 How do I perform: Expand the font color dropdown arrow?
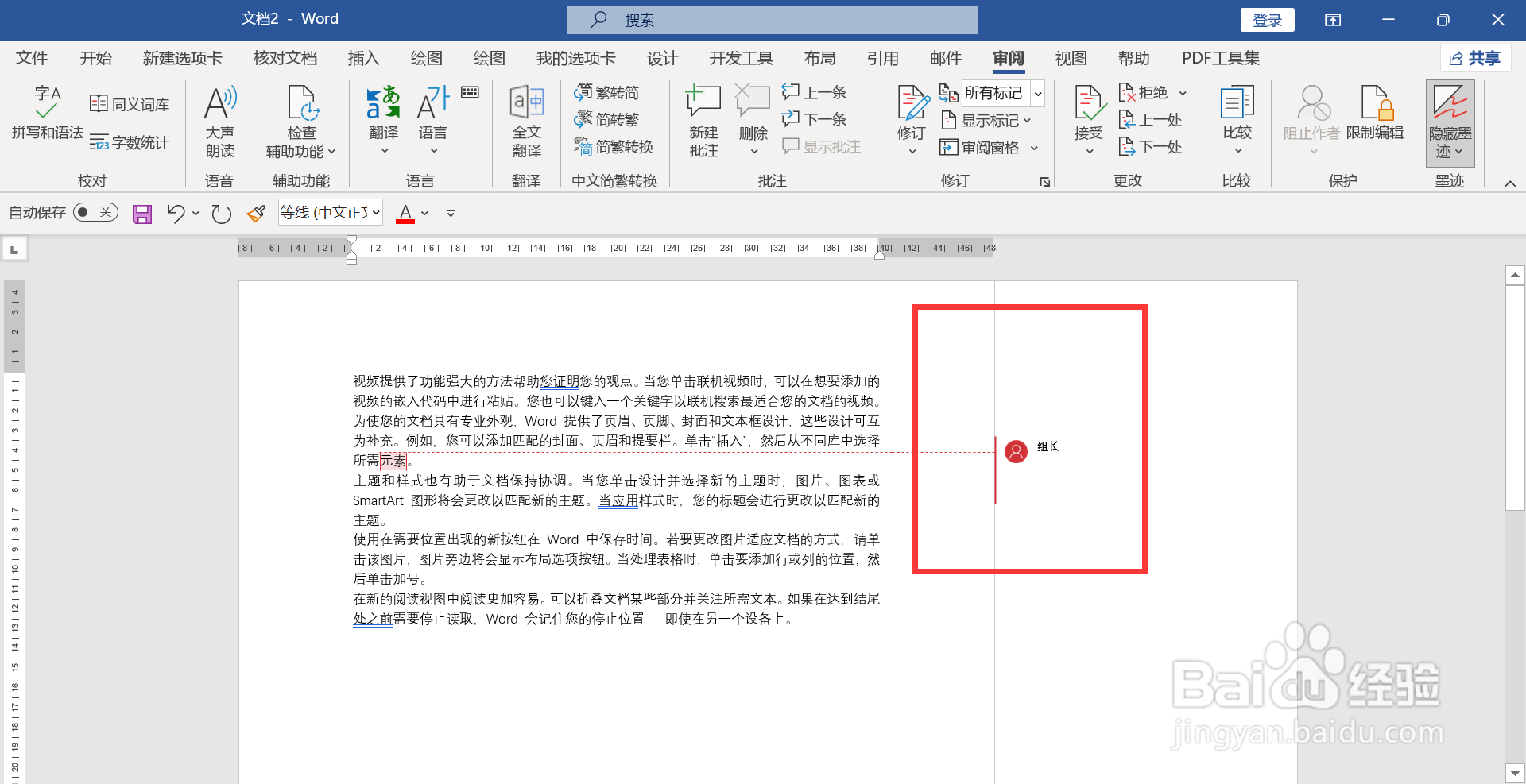point(424,214)
